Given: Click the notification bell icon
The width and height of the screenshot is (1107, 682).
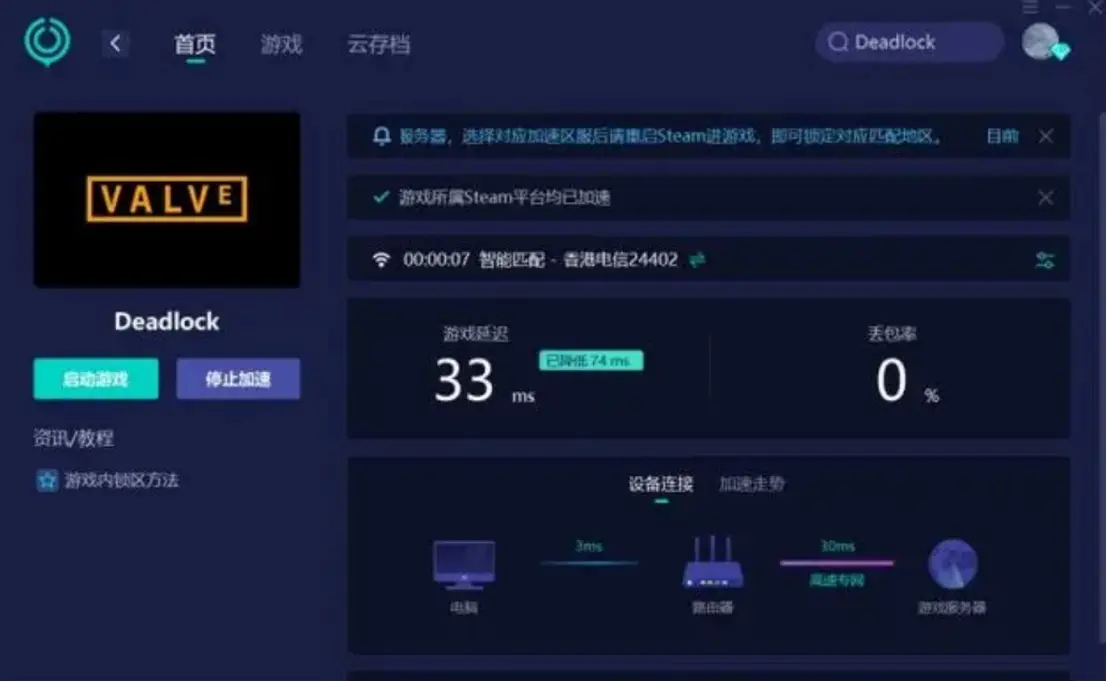Looking at the screenshot, I should [x=381, y=137].
